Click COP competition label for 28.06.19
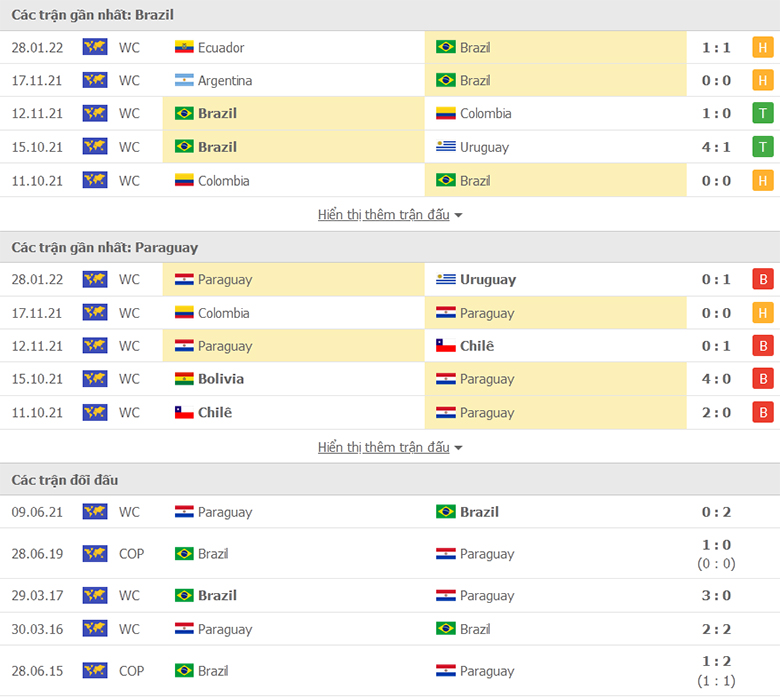This screenshot has width=780, height=697. (131, 553)
